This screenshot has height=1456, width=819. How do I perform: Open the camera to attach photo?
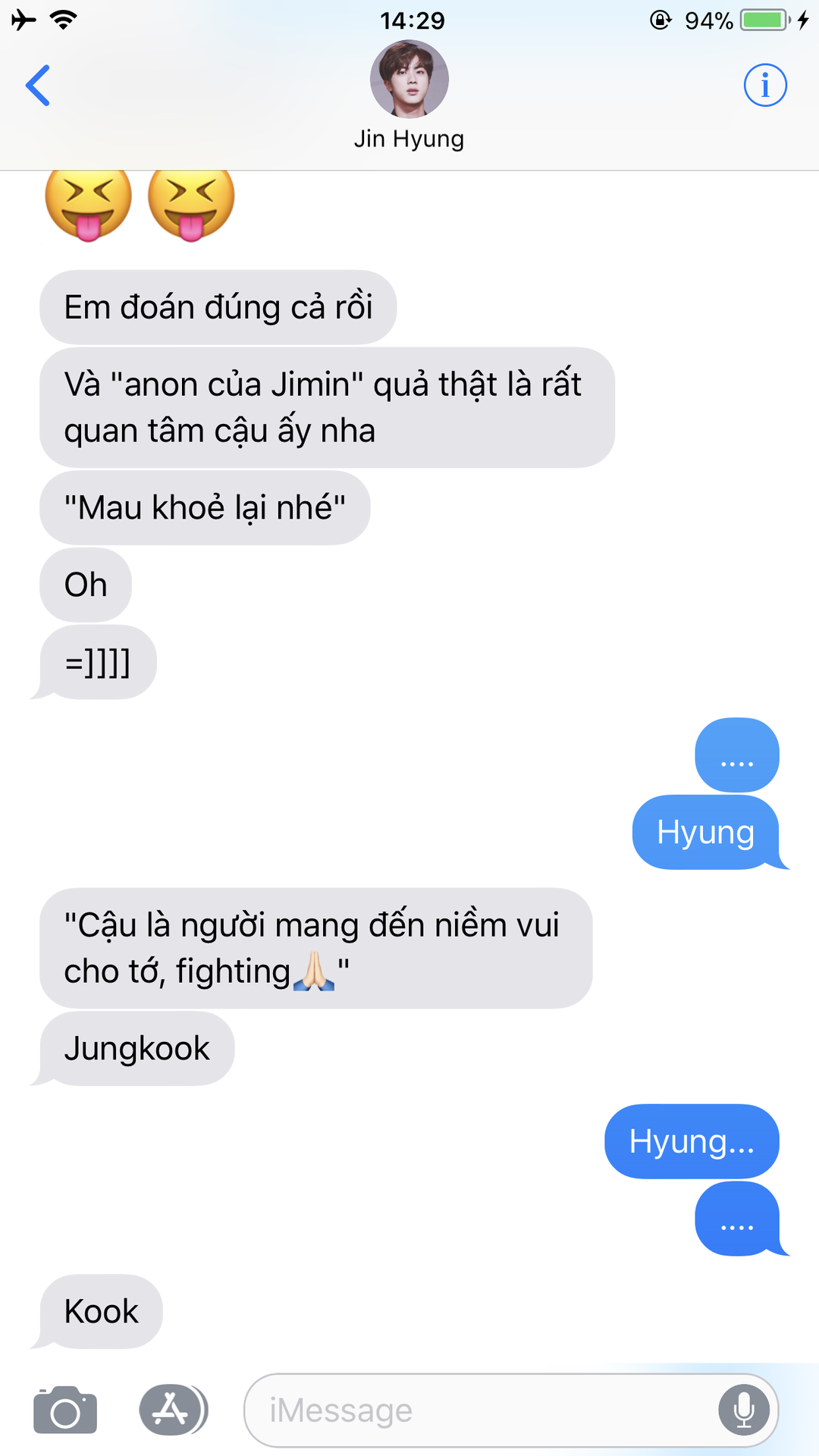click(65, 1410)
